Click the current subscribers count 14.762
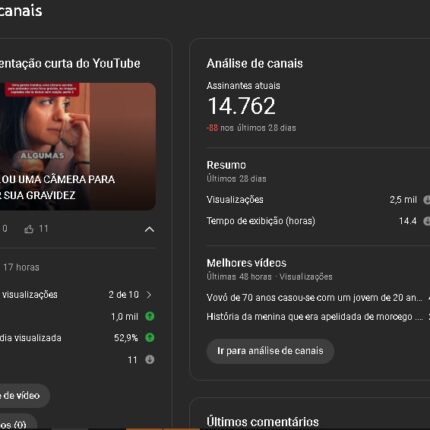 (242, 106)
